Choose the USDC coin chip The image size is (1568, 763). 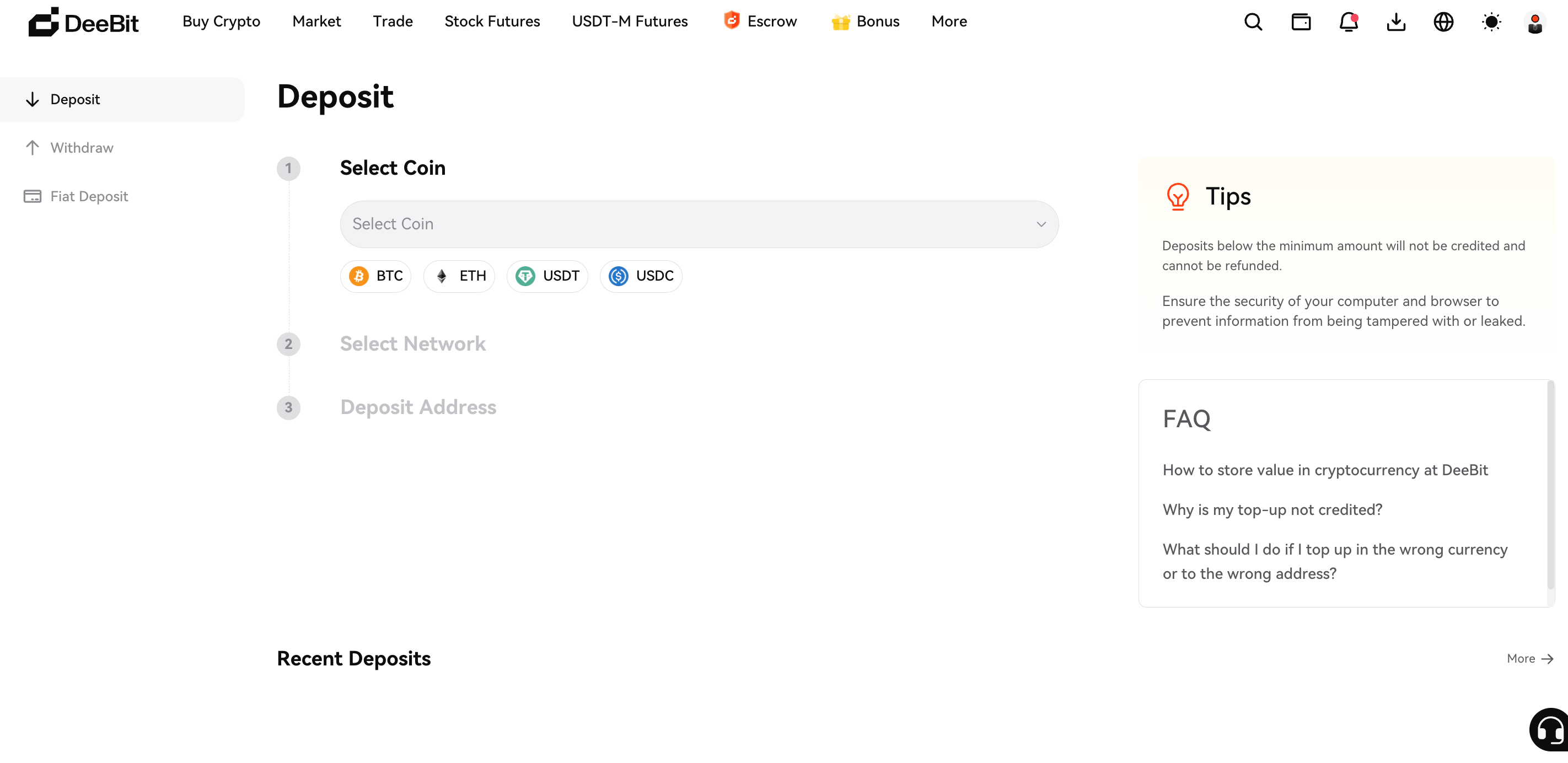click(641, 276)
